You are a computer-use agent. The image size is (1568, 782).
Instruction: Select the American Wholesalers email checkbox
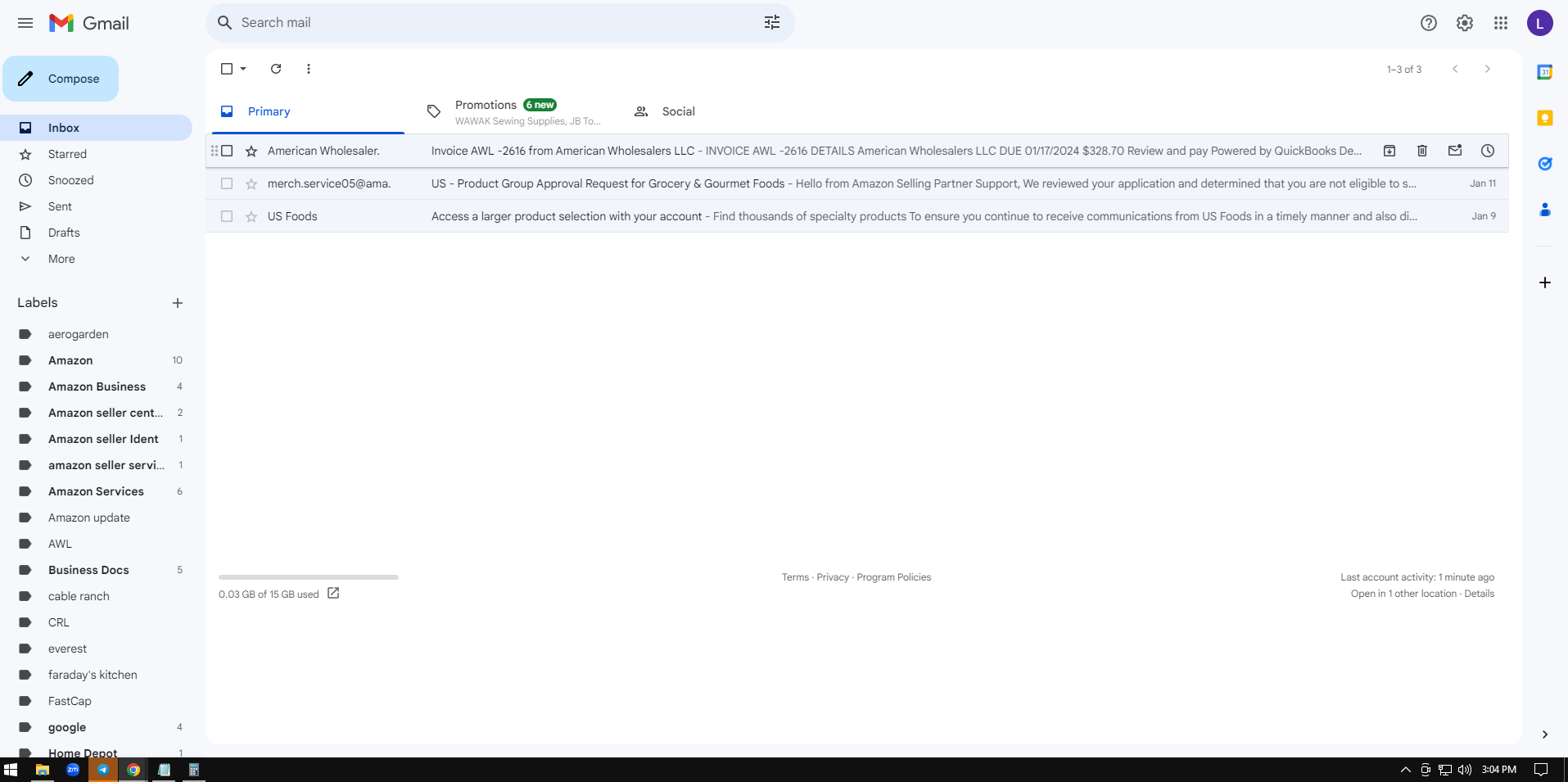[x=227, y=151]
